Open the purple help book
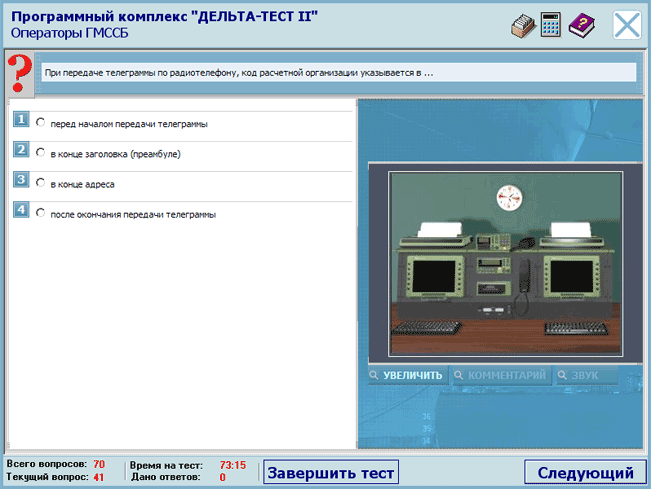 581,26
